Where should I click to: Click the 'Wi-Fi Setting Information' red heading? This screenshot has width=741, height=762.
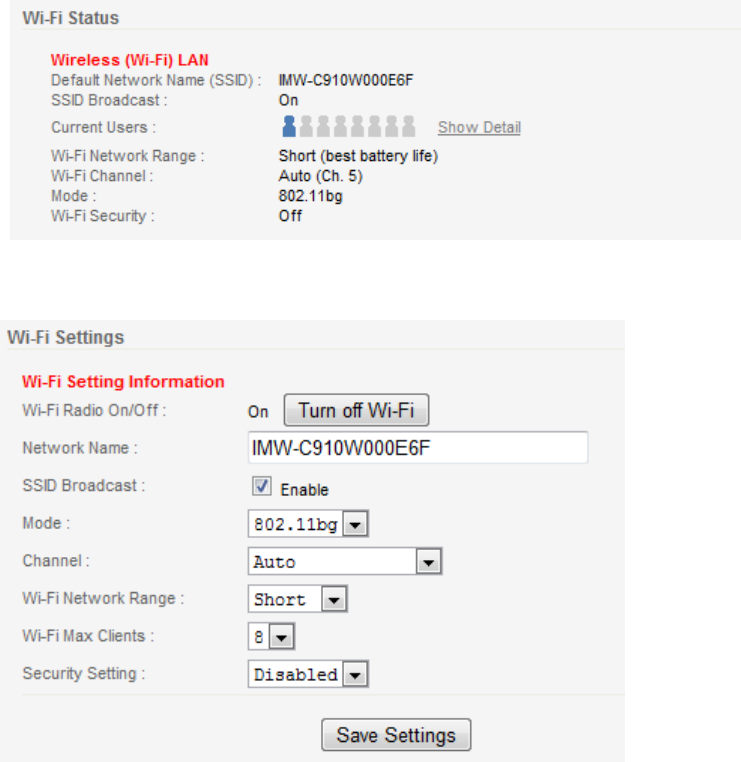[x=123, y=381]
